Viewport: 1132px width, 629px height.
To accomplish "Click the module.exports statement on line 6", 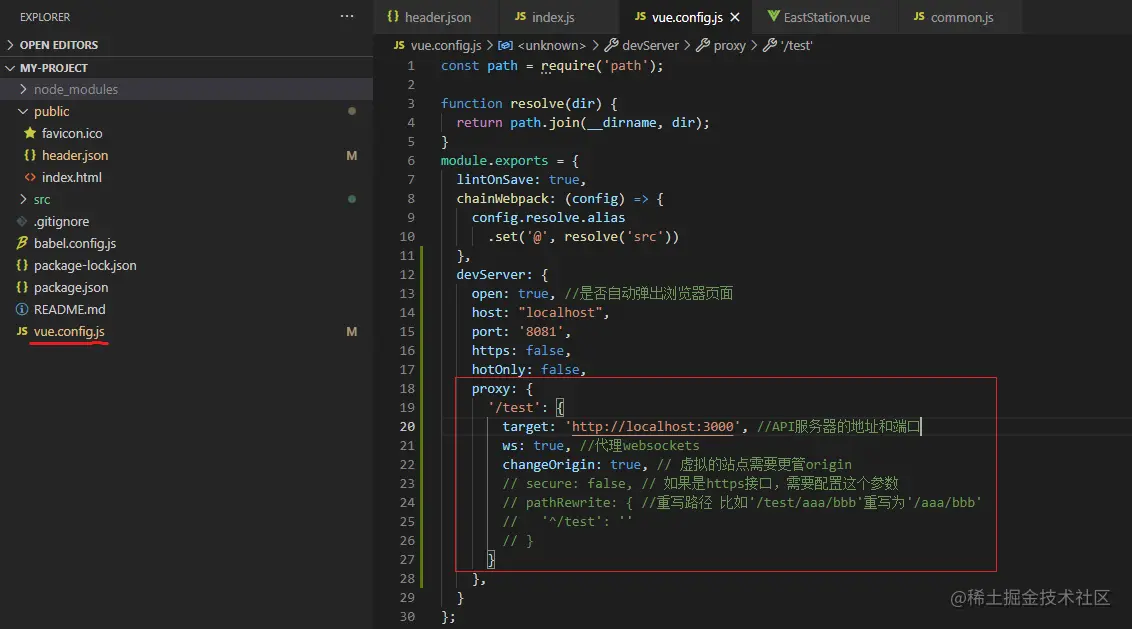I will point(495,160).
